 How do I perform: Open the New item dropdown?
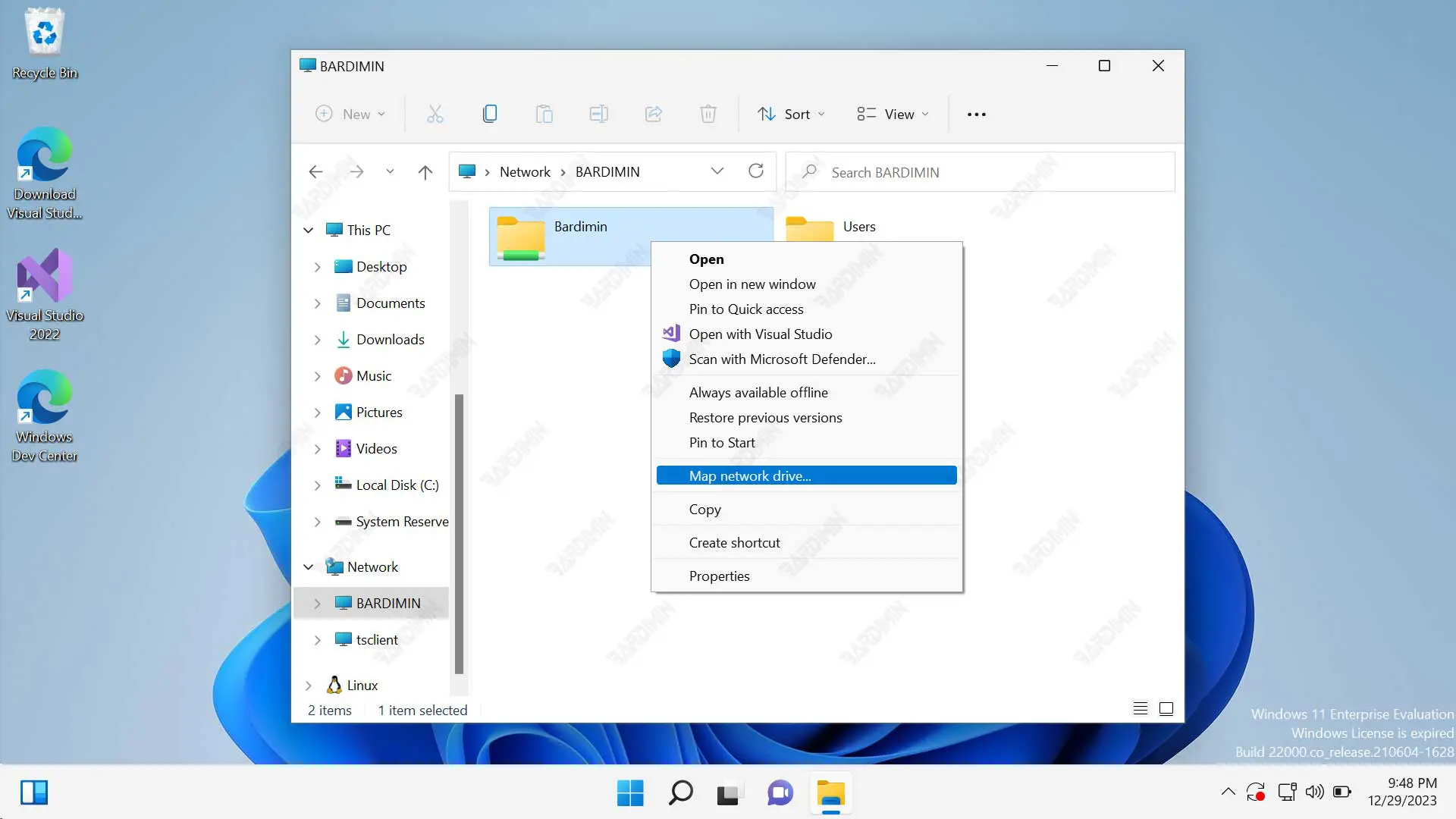coord(350,115)
